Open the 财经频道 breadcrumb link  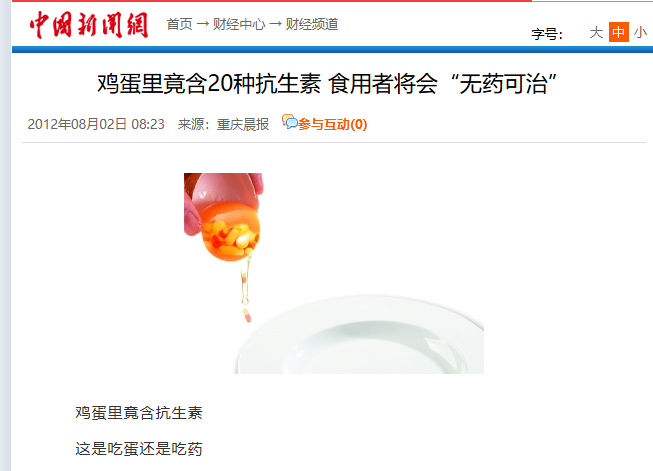click(x=312, y=25)
